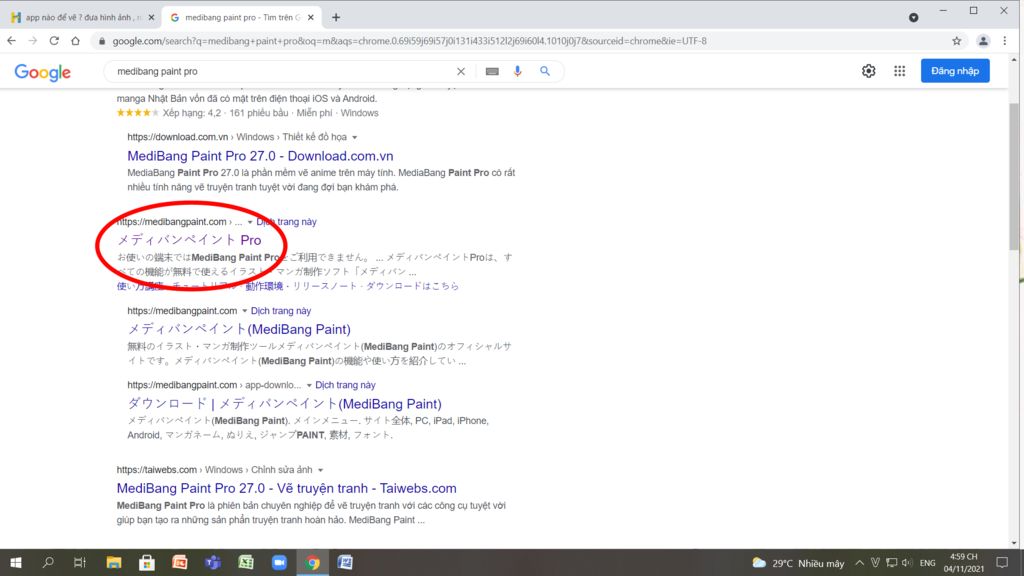Open MediBang Paint Pro 27.0 - Download.com.vn result
The width and height of the screenshot is (1024, 576).
point(260,156)
